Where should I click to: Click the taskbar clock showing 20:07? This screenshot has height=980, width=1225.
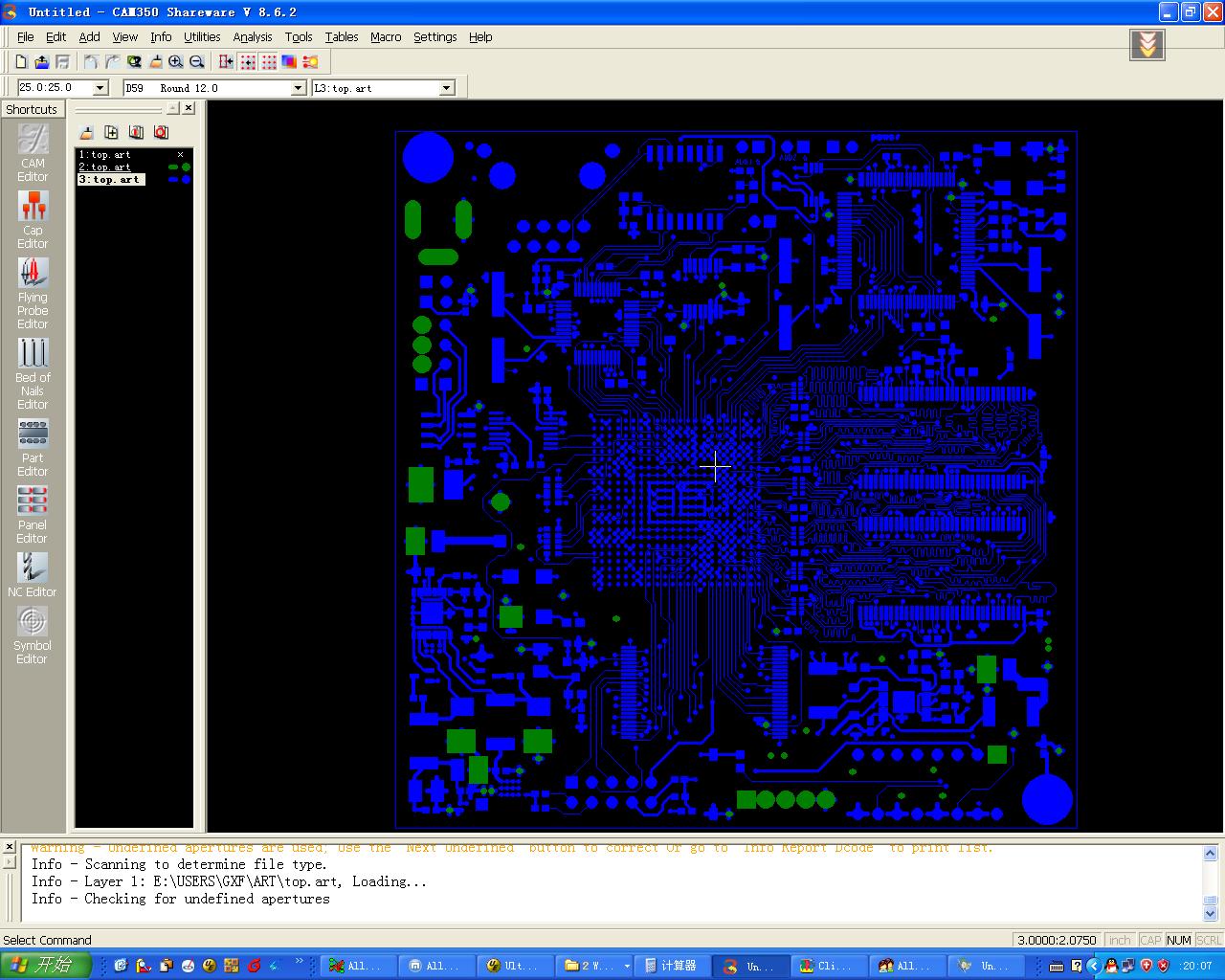tap(1196, 966)
